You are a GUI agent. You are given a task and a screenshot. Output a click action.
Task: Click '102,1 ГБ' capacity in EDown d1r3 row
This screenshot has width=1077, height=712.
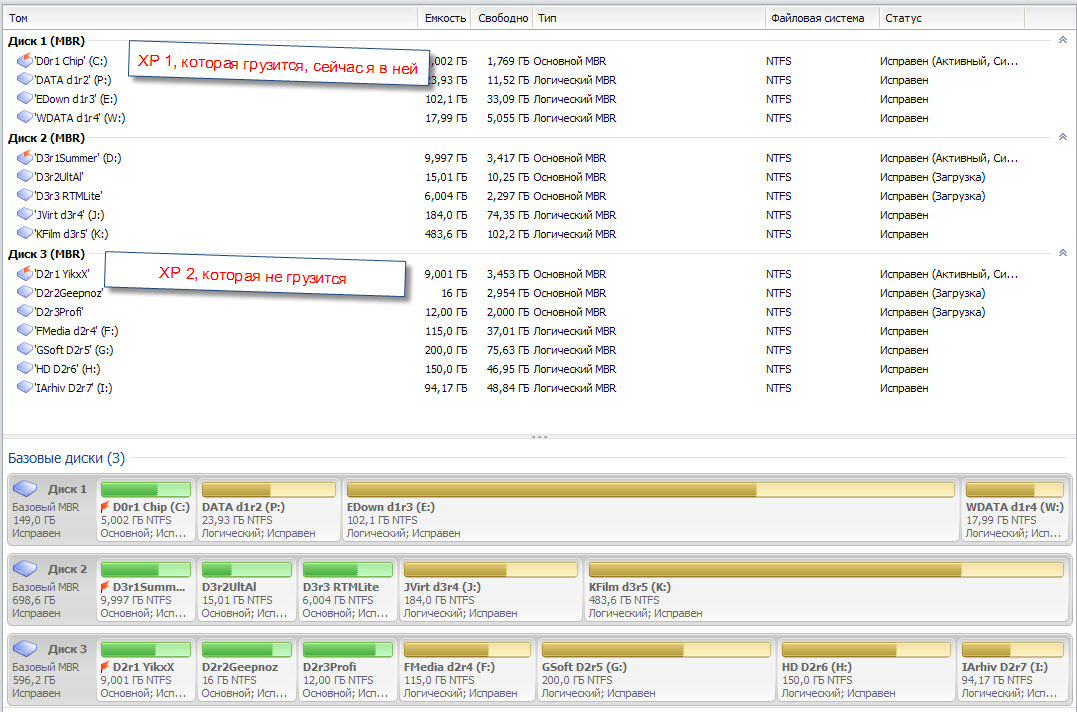pyautogui.click(x=446, y=99)
